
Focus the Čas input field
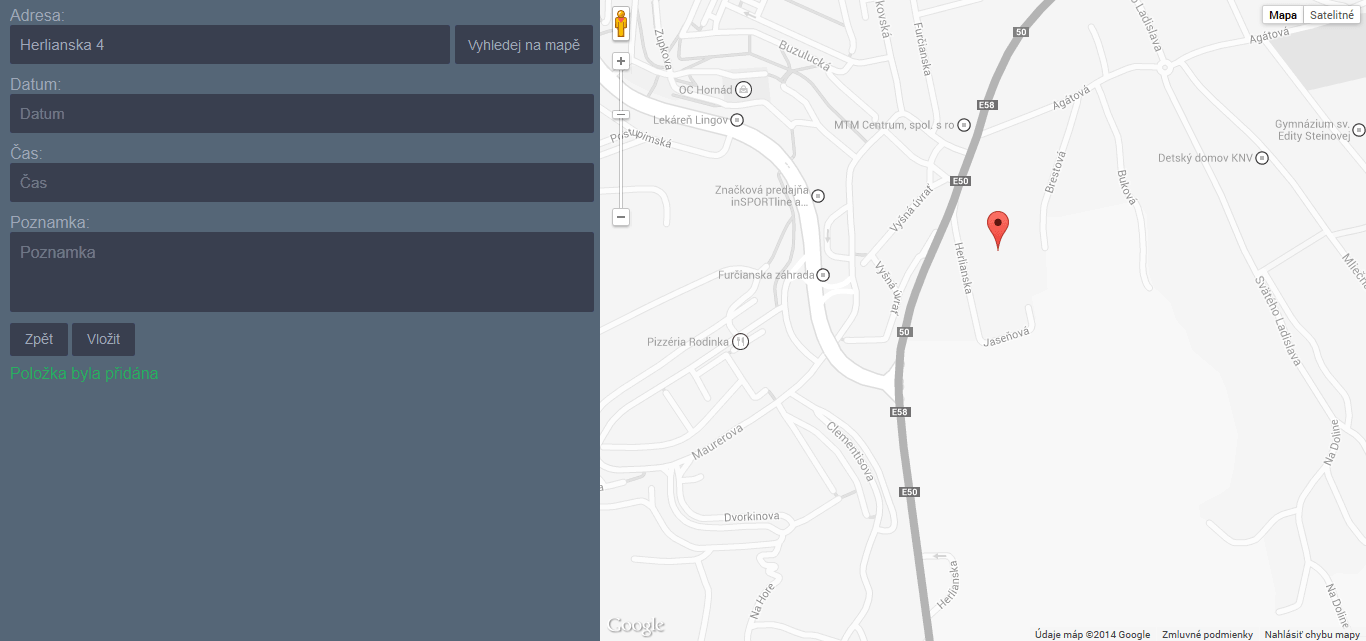(302, 183)
